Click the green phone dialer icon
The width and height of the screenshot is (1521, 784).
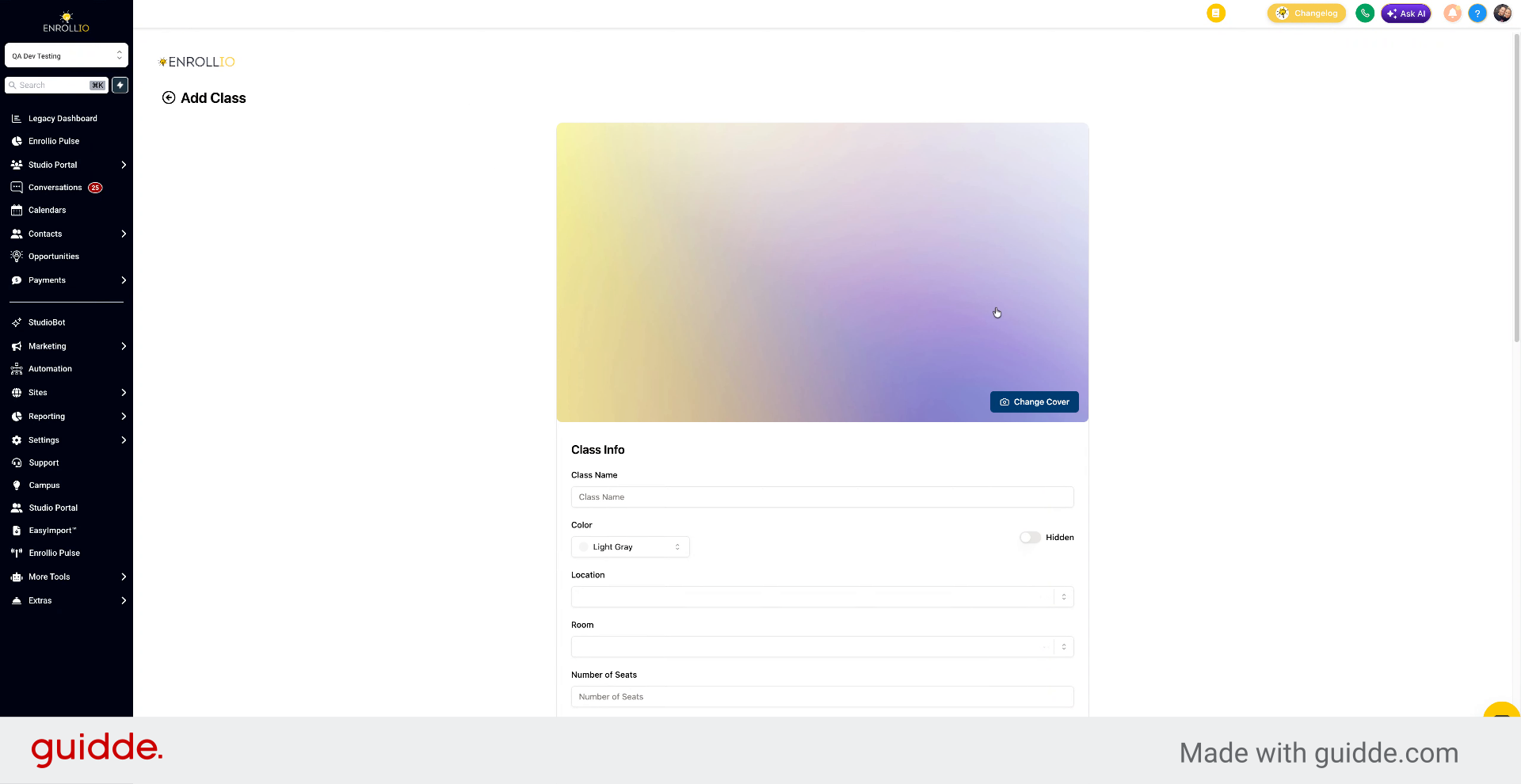coord(1364,13)
